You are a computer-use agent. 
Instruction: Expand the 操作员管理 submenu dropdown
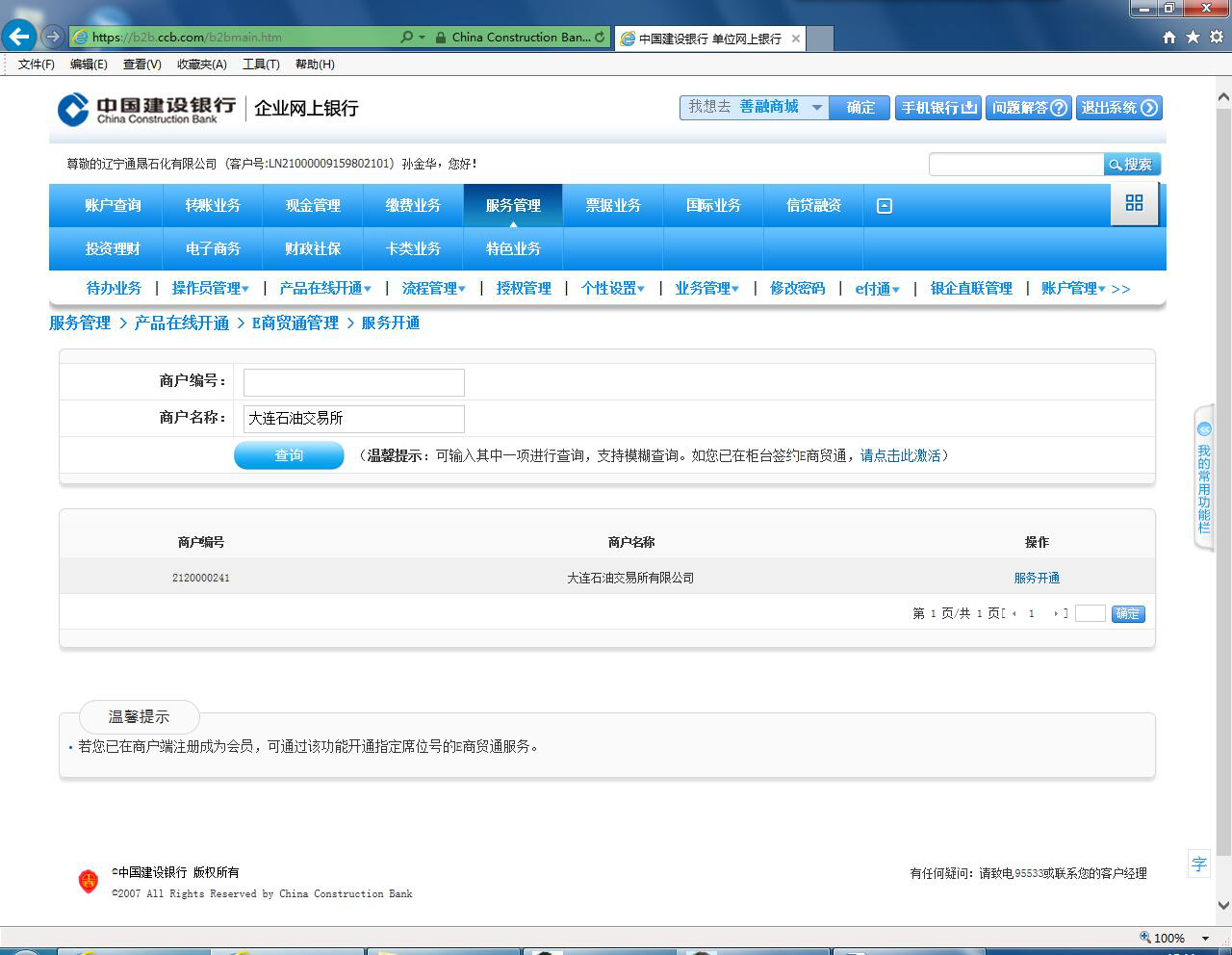click(x=210, y=289)
